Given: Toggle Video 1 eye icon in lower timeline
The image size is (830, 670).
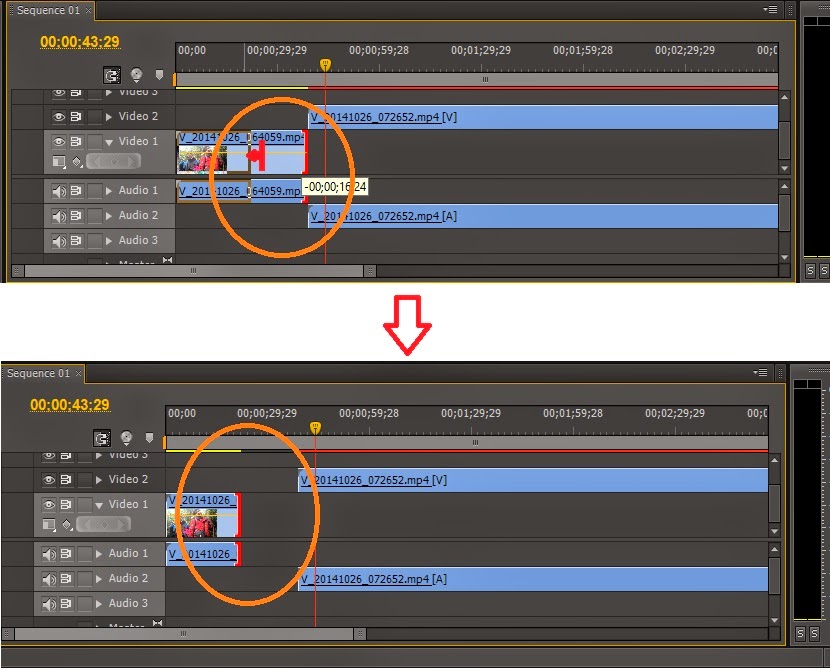Looking at the screenshot, I should pos(49,505).
